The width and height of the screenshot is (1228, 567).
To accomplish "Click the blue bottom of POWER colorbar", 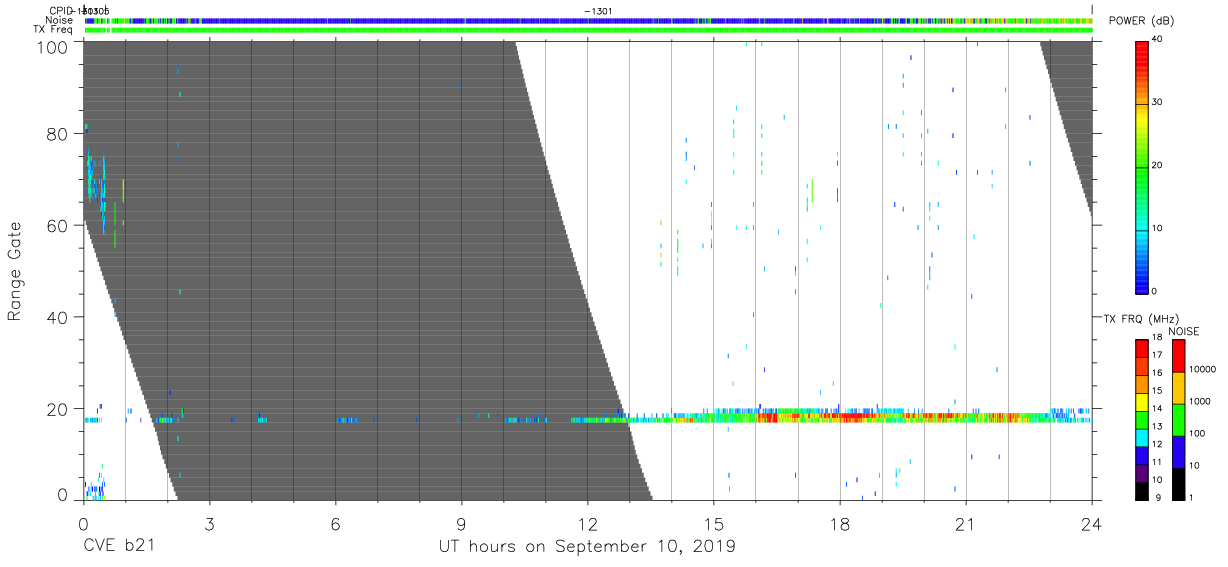I will click(x=1141, y=278).
